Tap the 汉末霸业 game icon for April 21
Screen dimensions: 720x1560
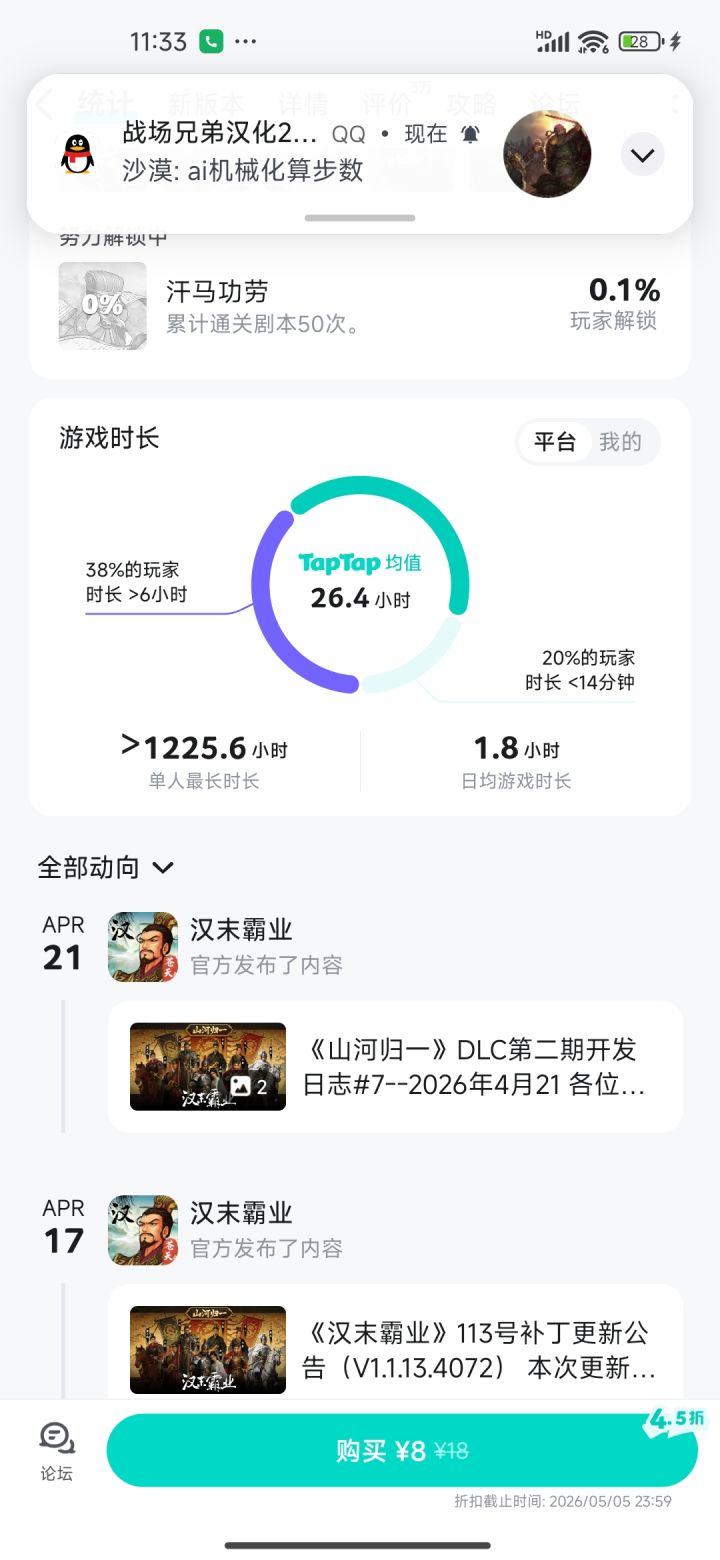143,946
